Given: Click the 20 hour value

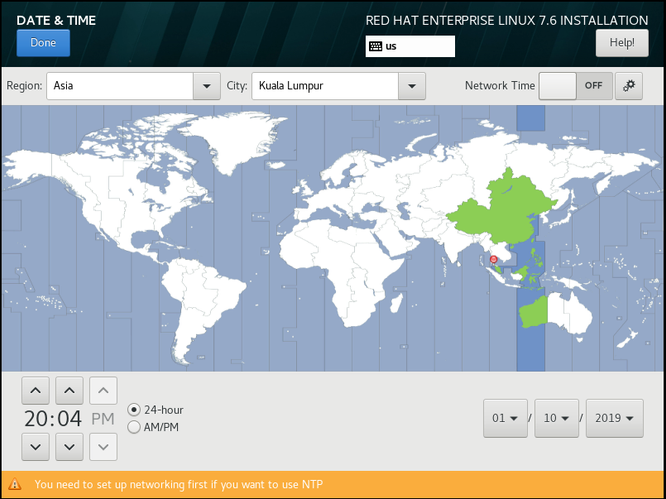Looking at the screenshot, I should coord(35,419).
